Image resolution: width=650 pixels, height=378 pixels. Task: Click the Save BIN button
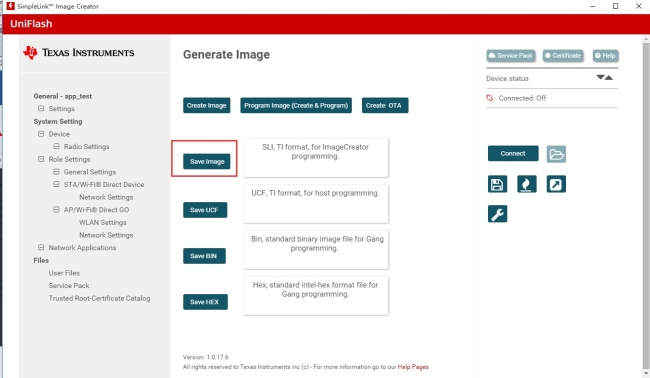(204, 256)
